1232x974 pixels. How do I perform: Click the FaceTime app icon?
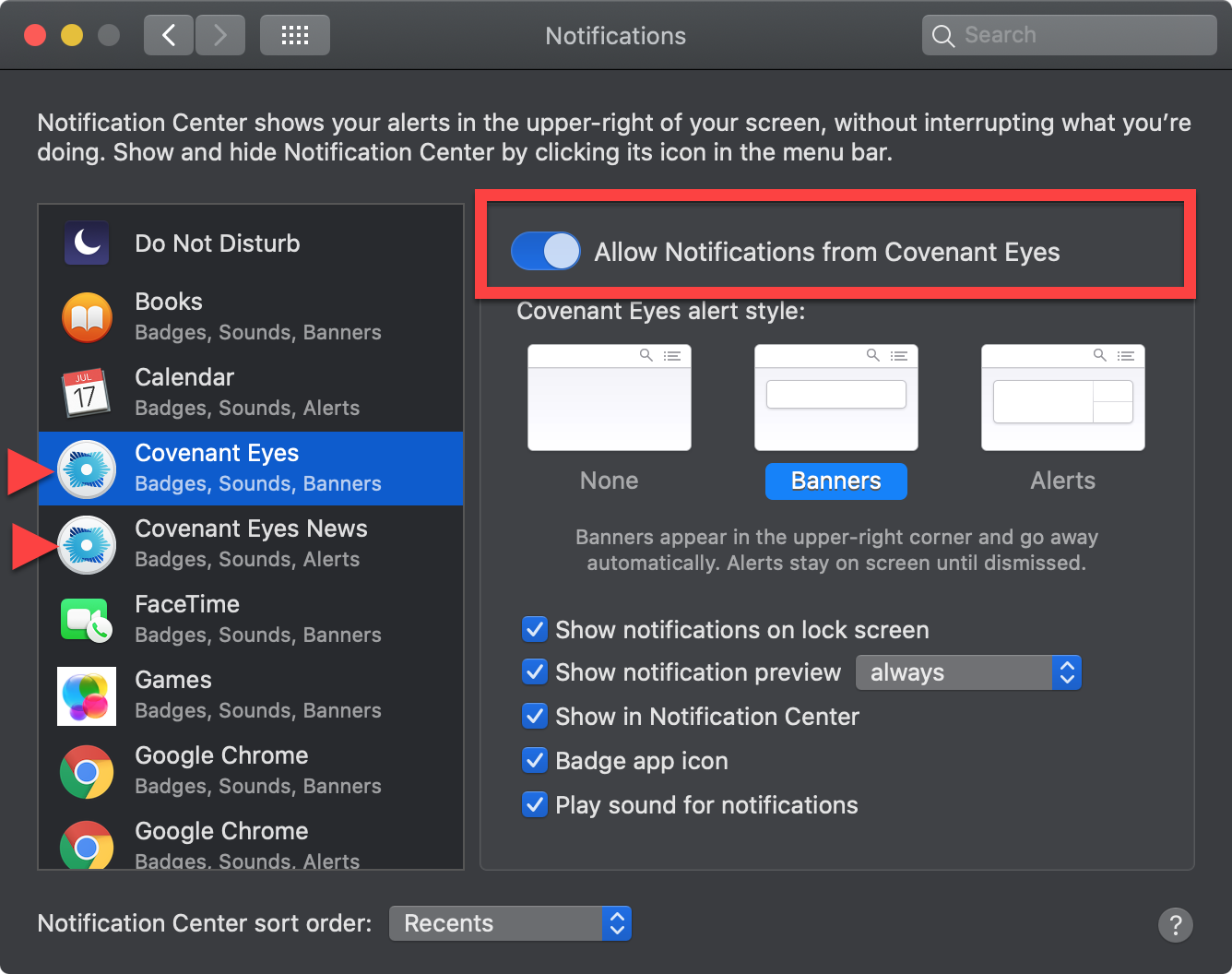87,620
